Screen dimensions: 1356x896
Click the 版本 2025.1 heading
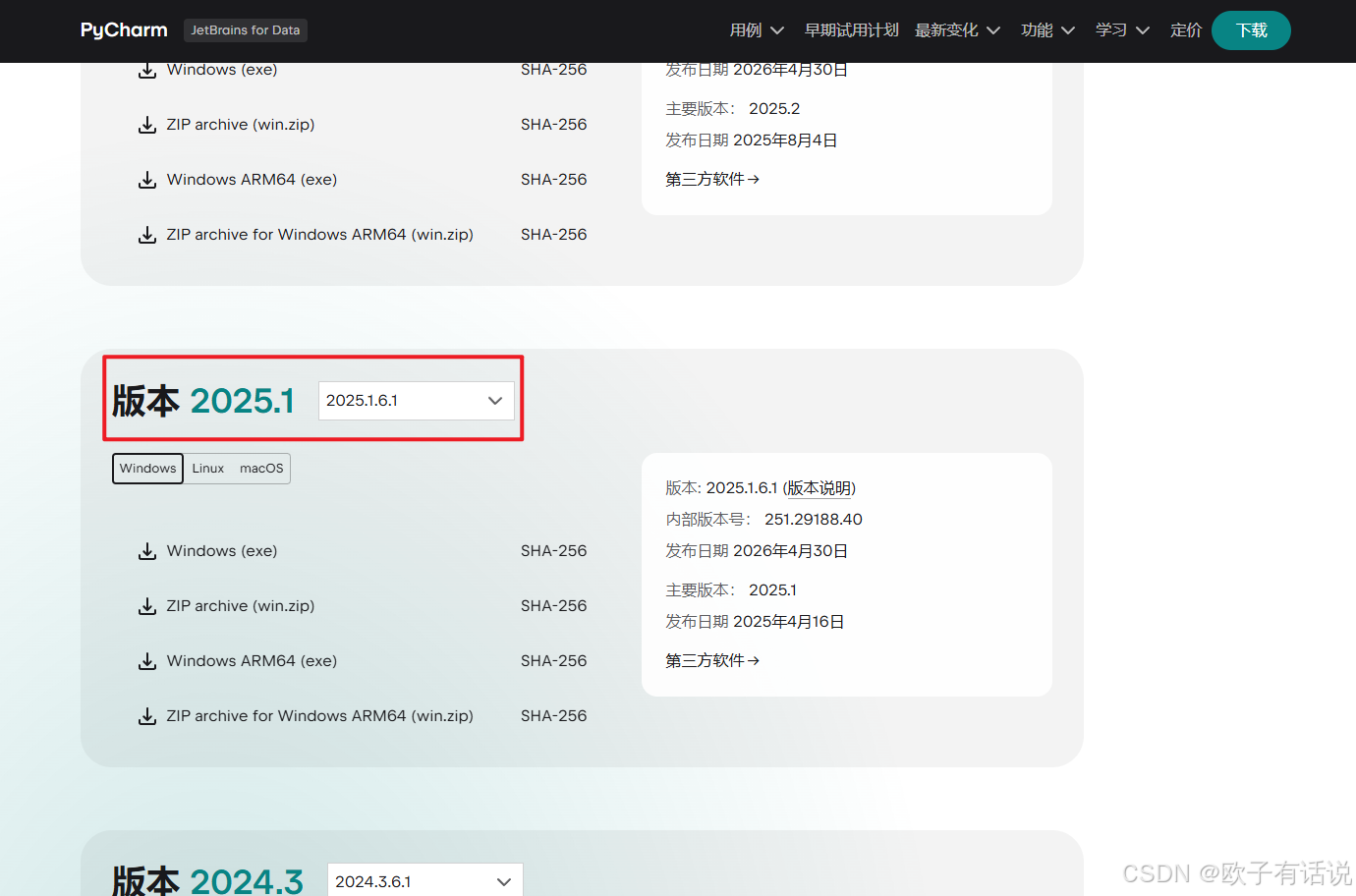pos(203,401)
